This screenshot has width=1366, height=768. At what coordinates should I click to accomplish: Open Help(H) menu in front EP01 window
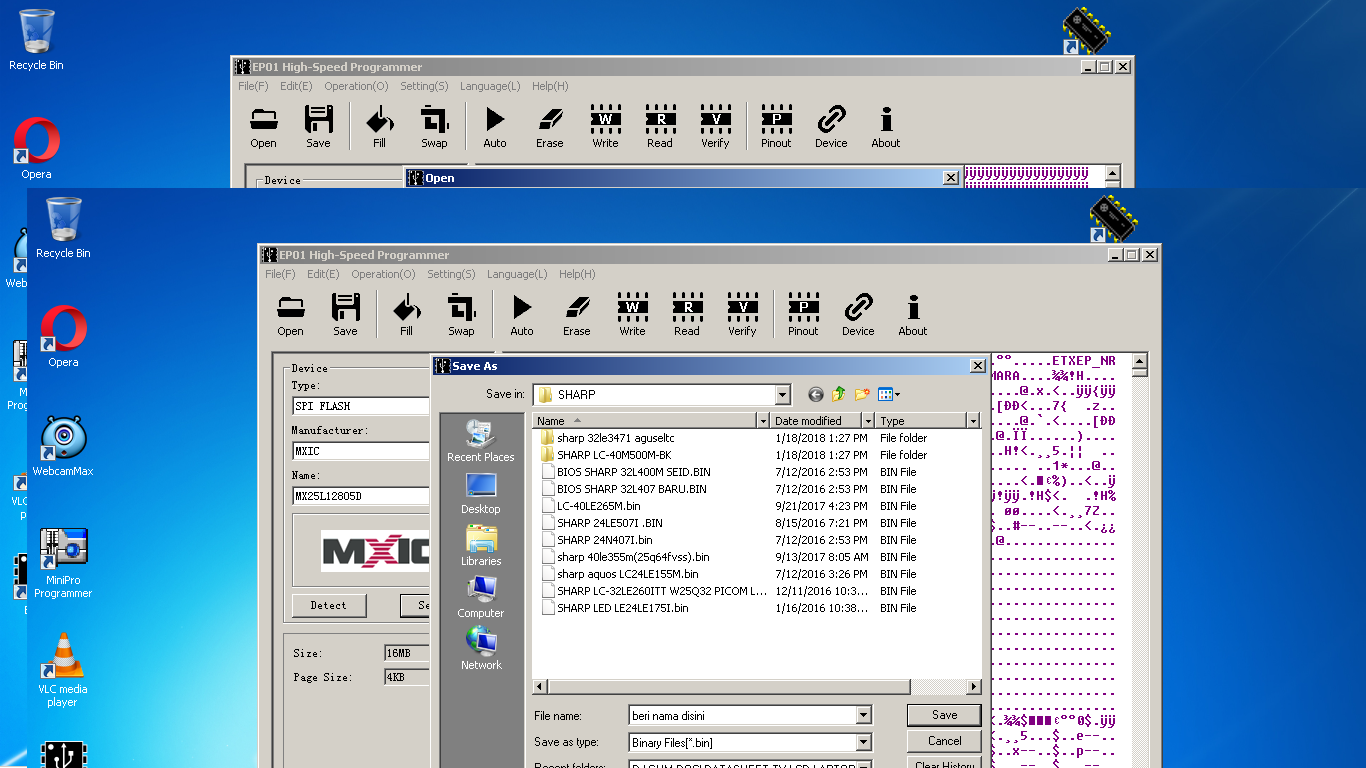point(577,274)
